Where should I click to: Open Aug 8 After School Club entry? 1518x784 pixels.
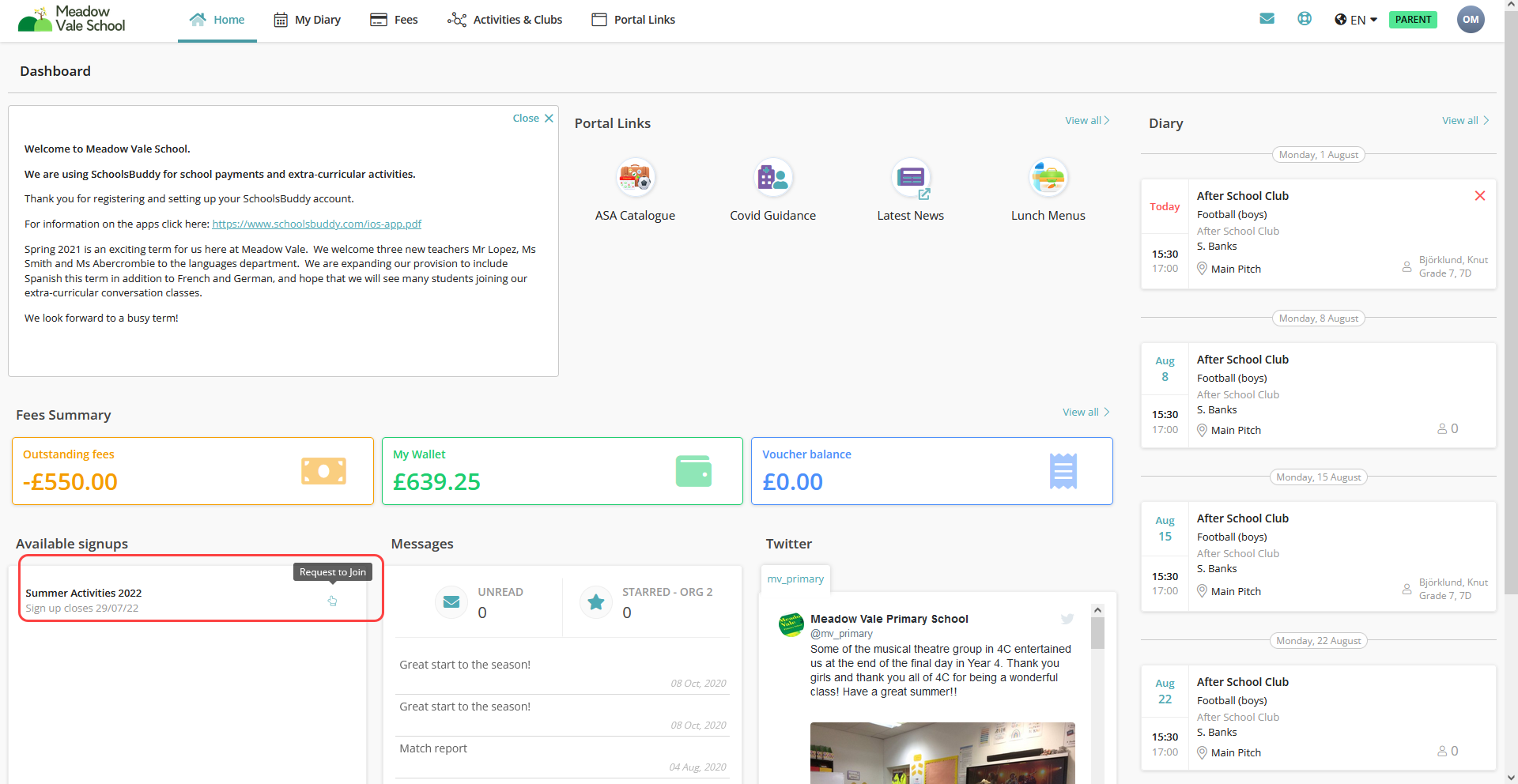pos(1318,395)
